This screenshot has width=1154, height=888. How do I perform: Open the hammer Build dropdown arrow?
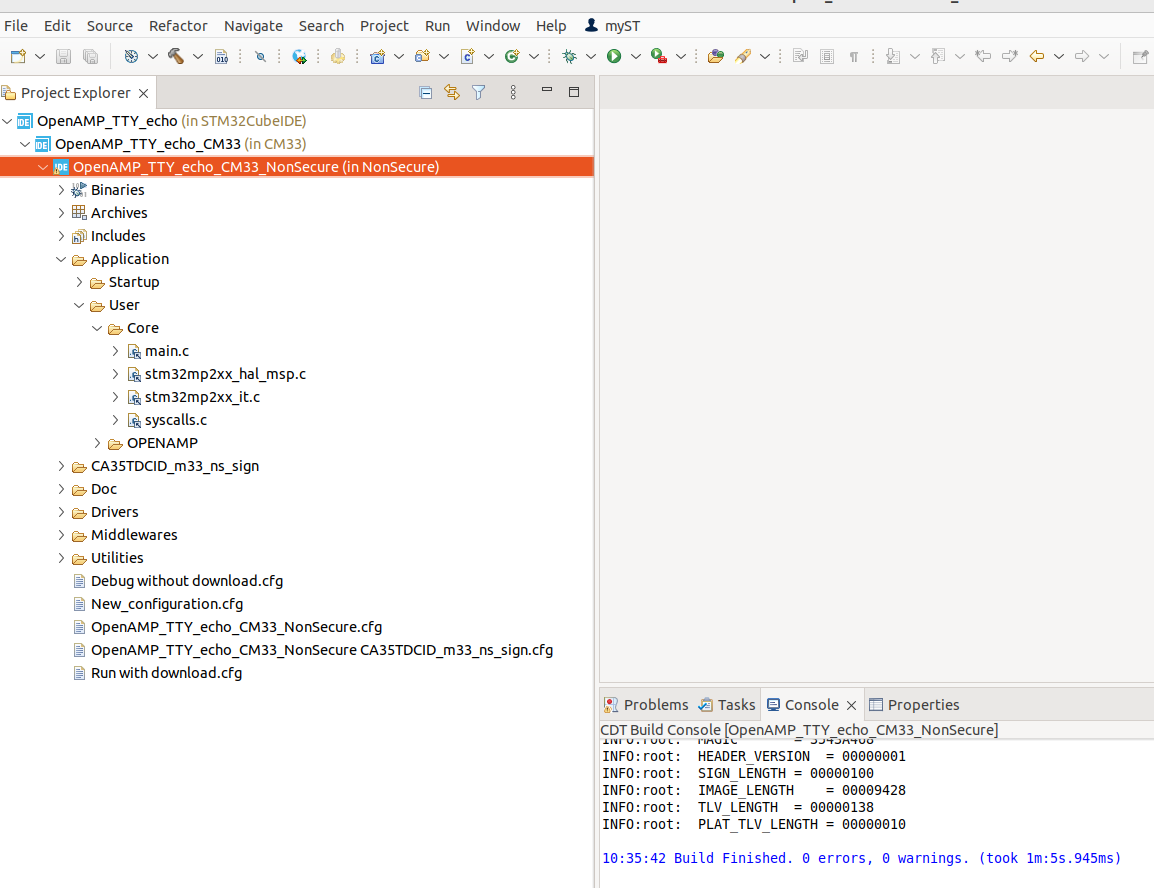197,56
